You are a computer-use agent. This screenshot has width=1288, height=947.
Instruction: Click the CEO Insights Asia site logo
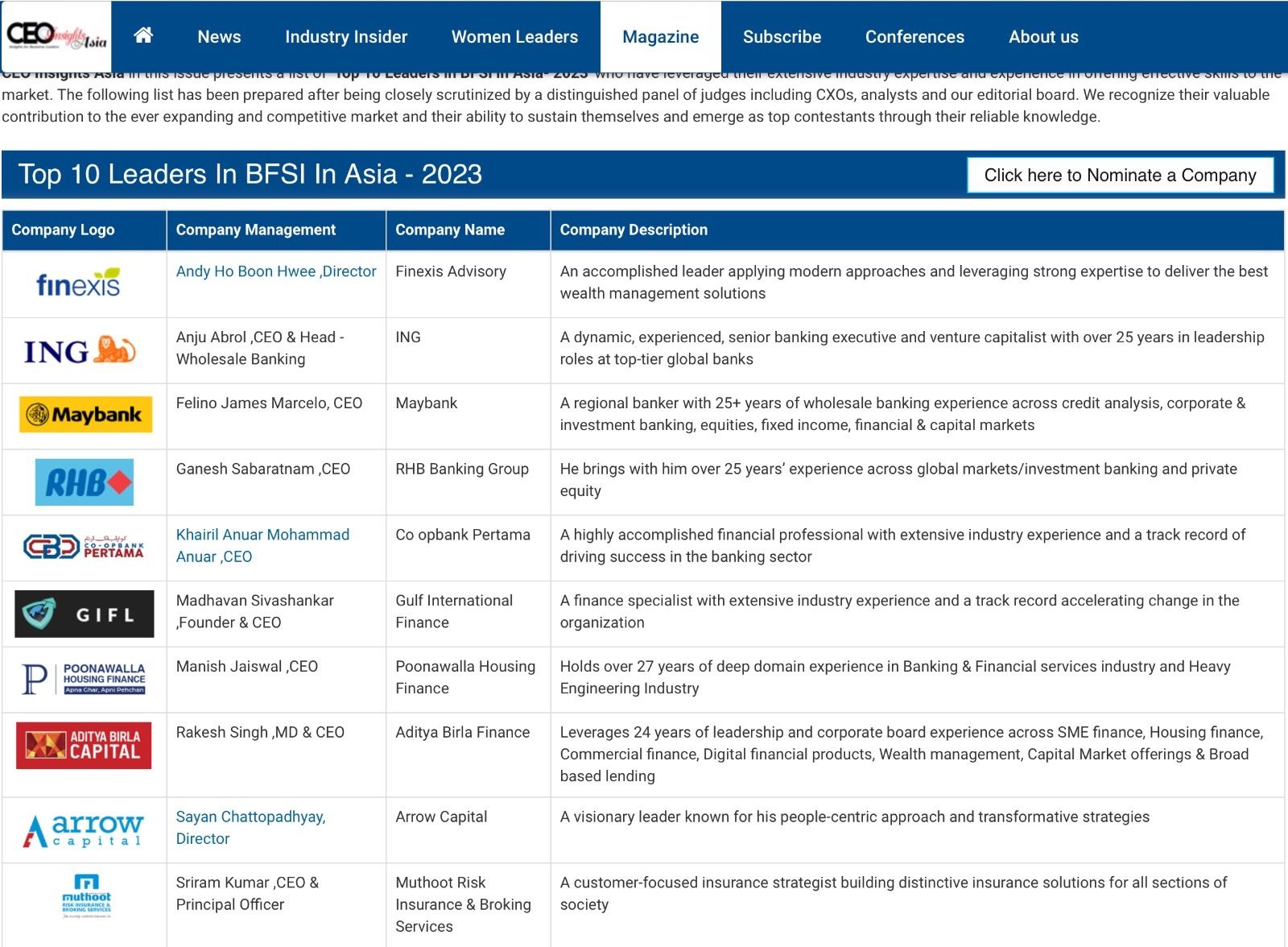(56, 36)
